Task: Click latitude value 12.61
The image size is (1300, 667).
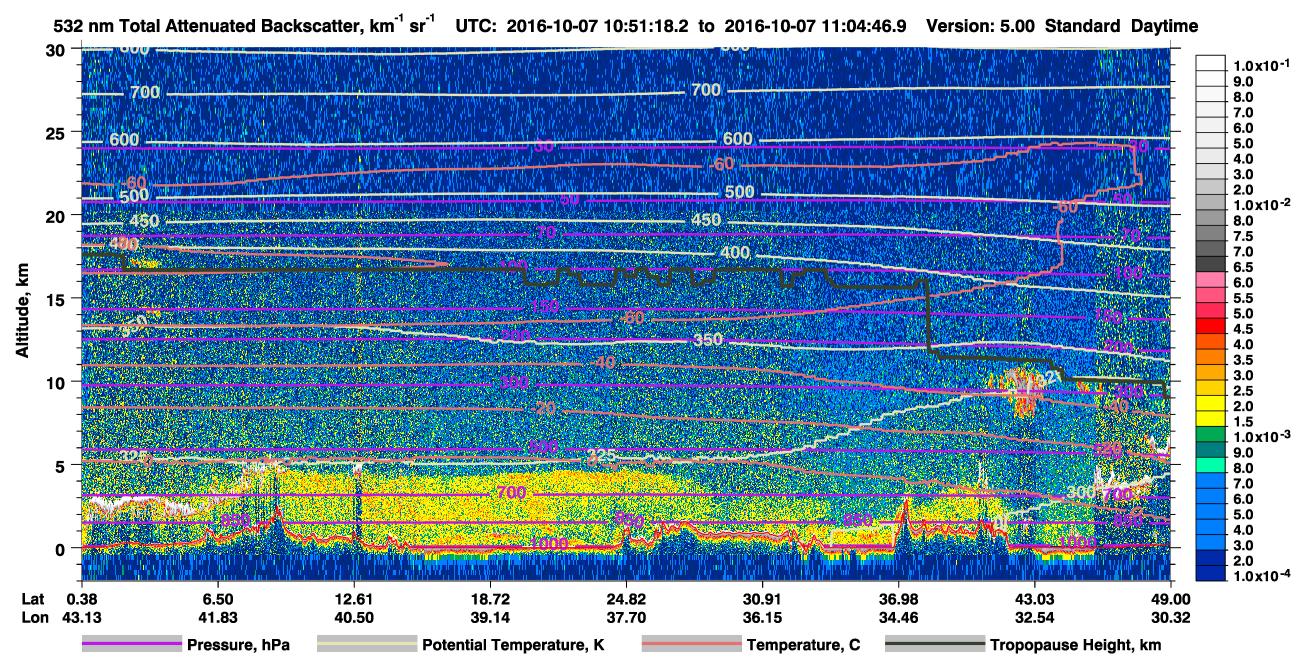Action: (354, 600)
